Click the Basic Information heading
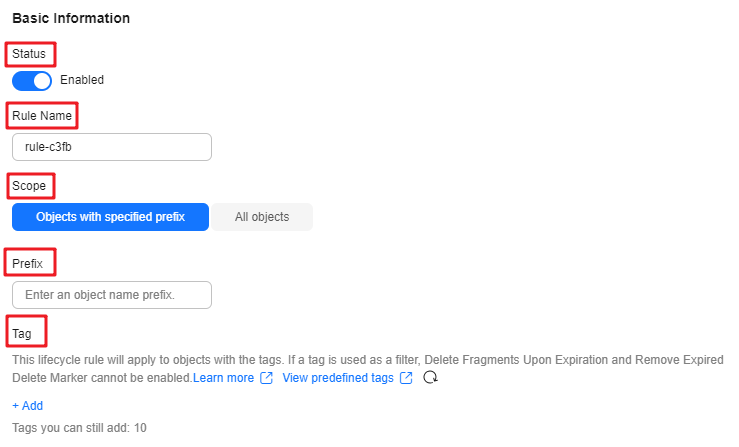The width and height of the screenshot is (739, 447). click(71, 18)
